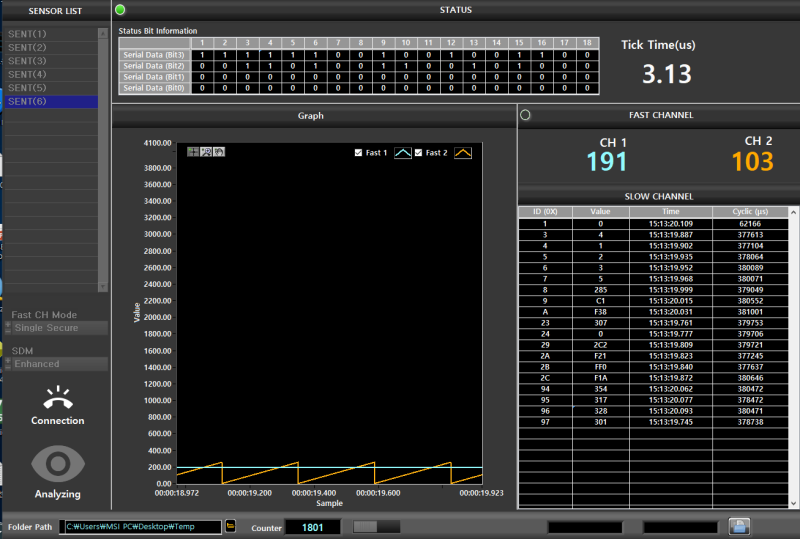The image size is (800, 539).
Task: Select the graph zoom tool
Action: click(206, 152)
